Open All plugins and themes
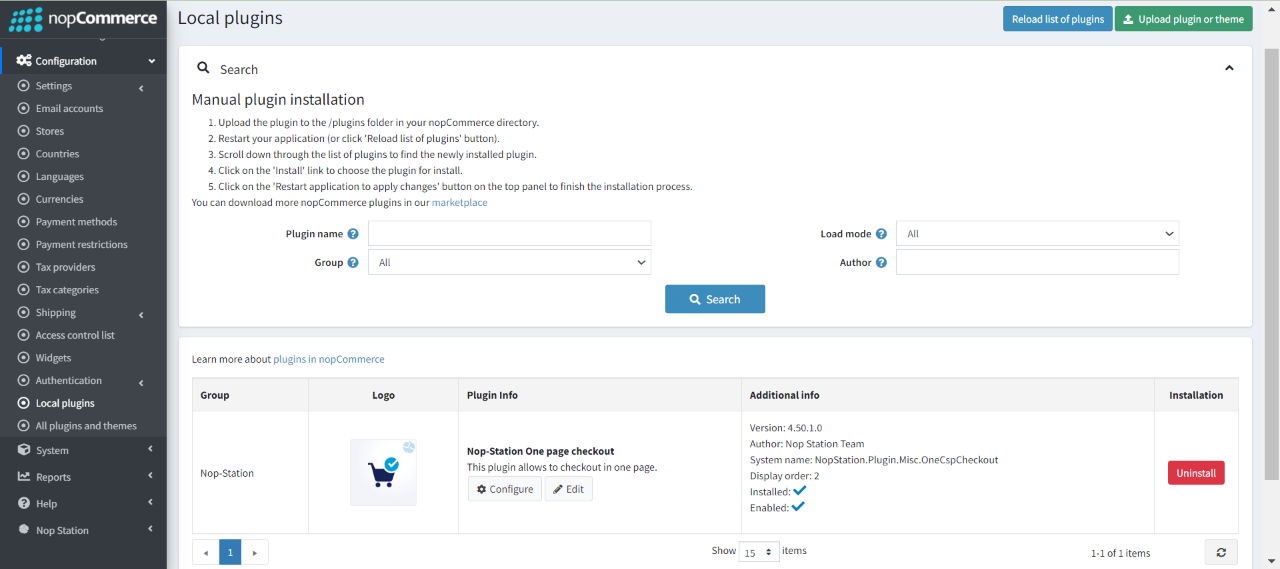Screen dimensions: 1280x569 click(86, 426)
